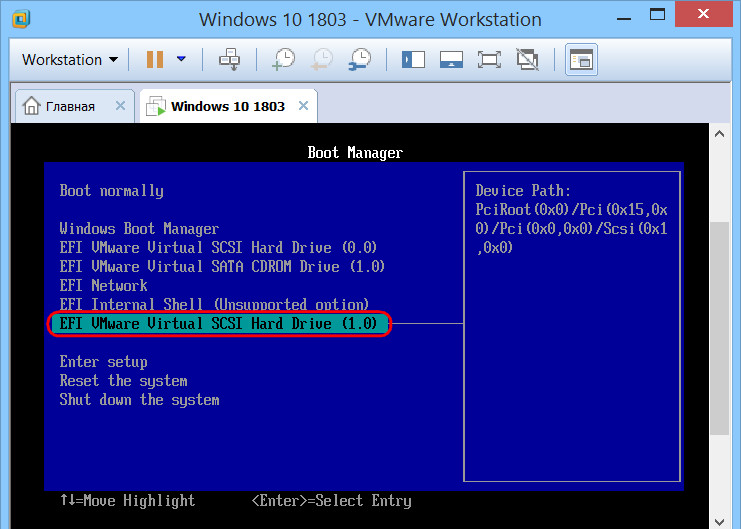Toggle the console view icon
The height and width of the screenshot is (529, 741).
coord(581,60)
